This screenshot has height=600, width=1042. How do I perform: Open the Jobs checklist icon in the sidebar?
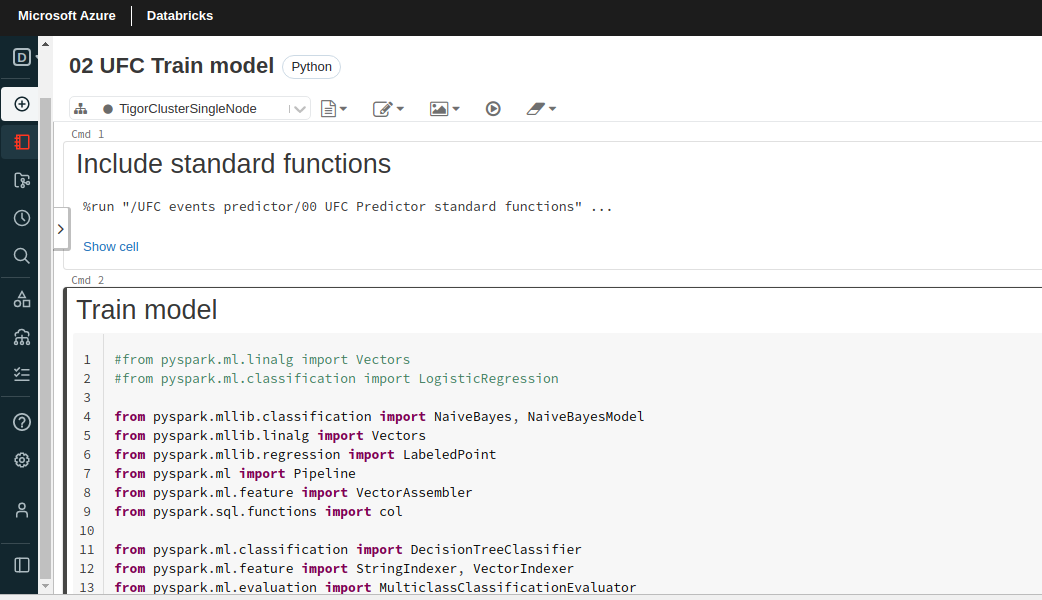(x=22, y=375)
